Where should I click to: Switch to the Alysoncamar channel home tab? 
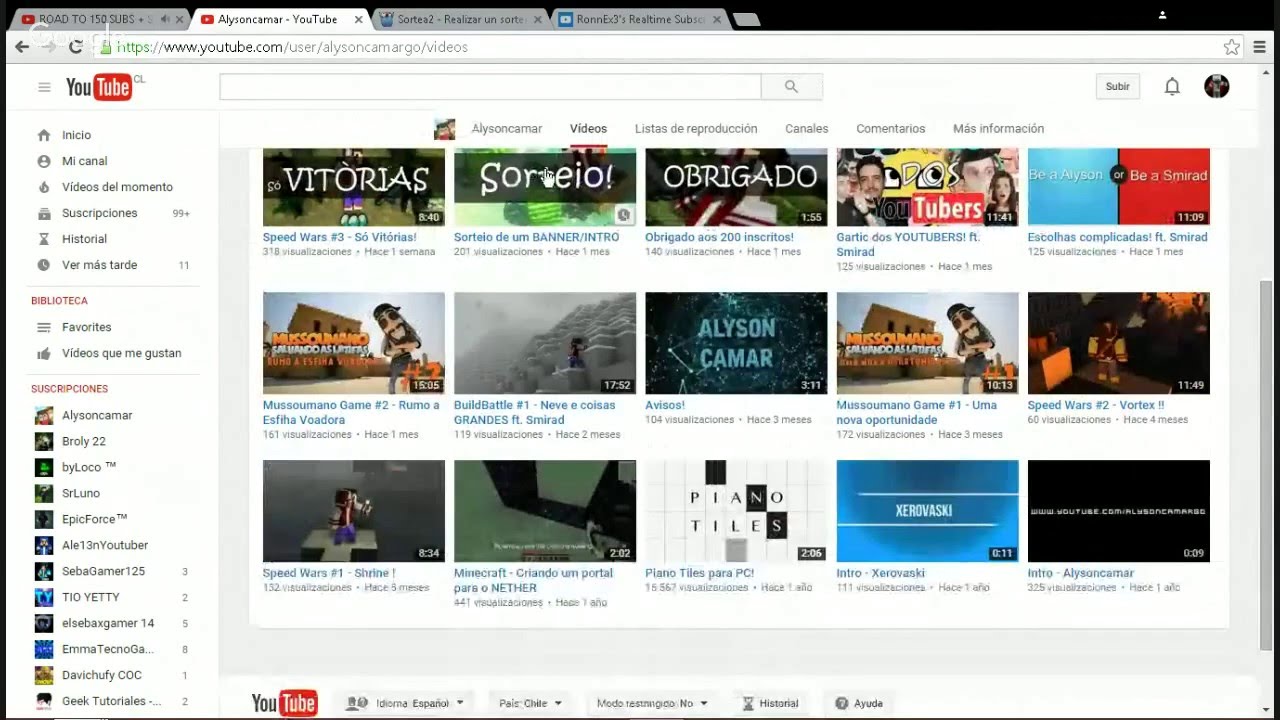(507, 129)
